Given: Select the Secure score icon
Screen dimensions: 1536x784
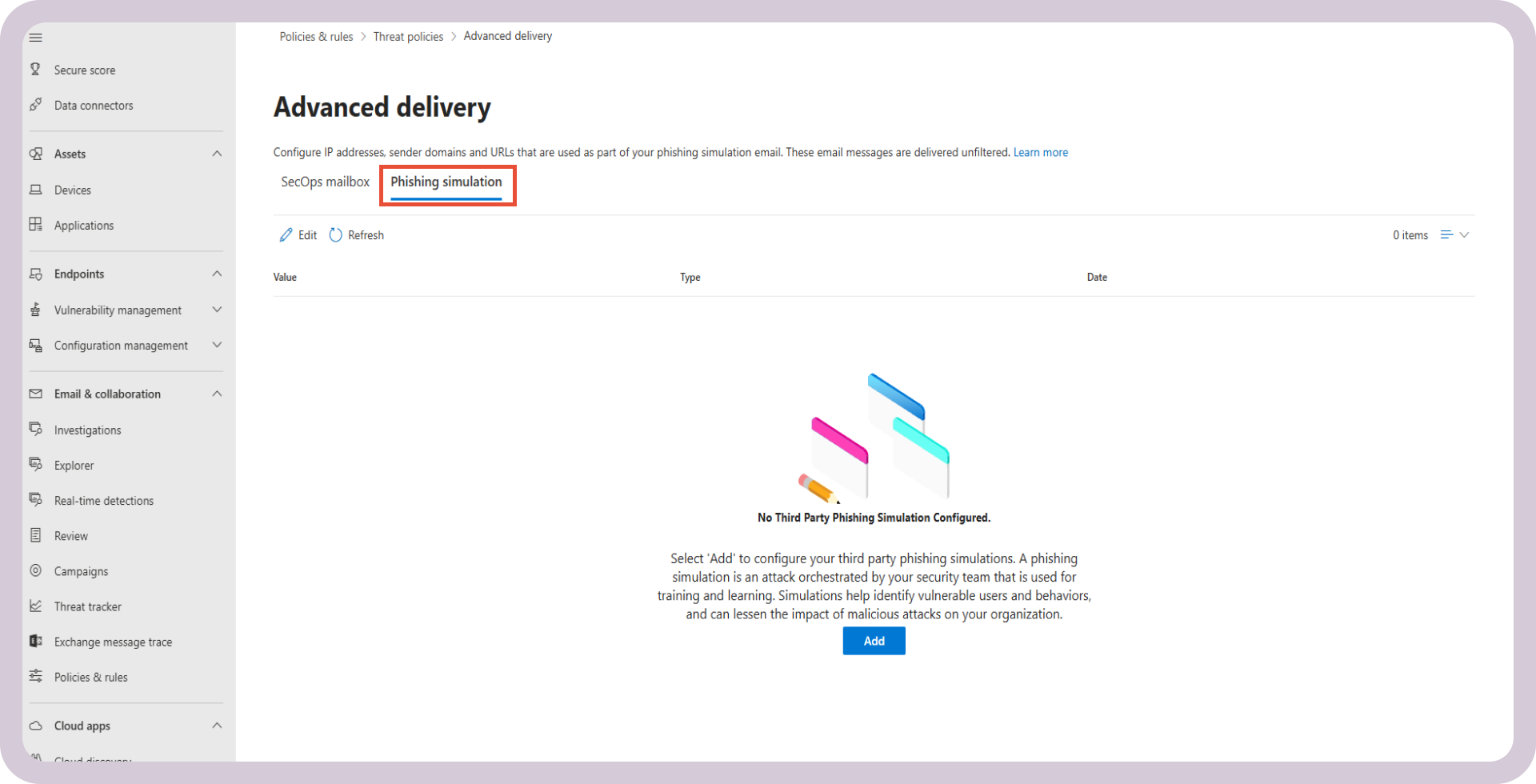Looking at the screenshot, I should click(35, 70).
